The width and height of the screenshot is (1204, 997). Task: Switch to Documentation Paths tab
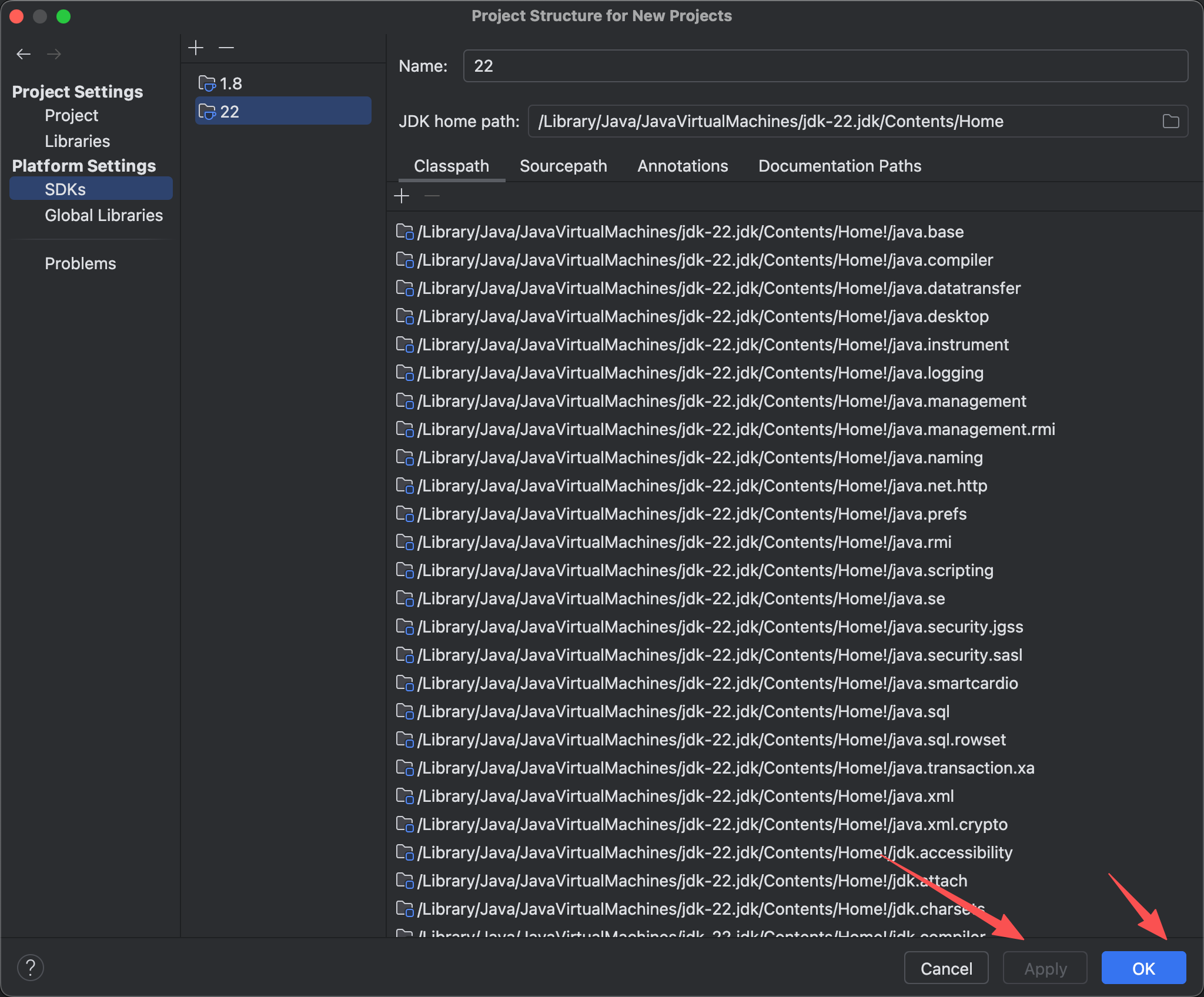coord(840,166)
